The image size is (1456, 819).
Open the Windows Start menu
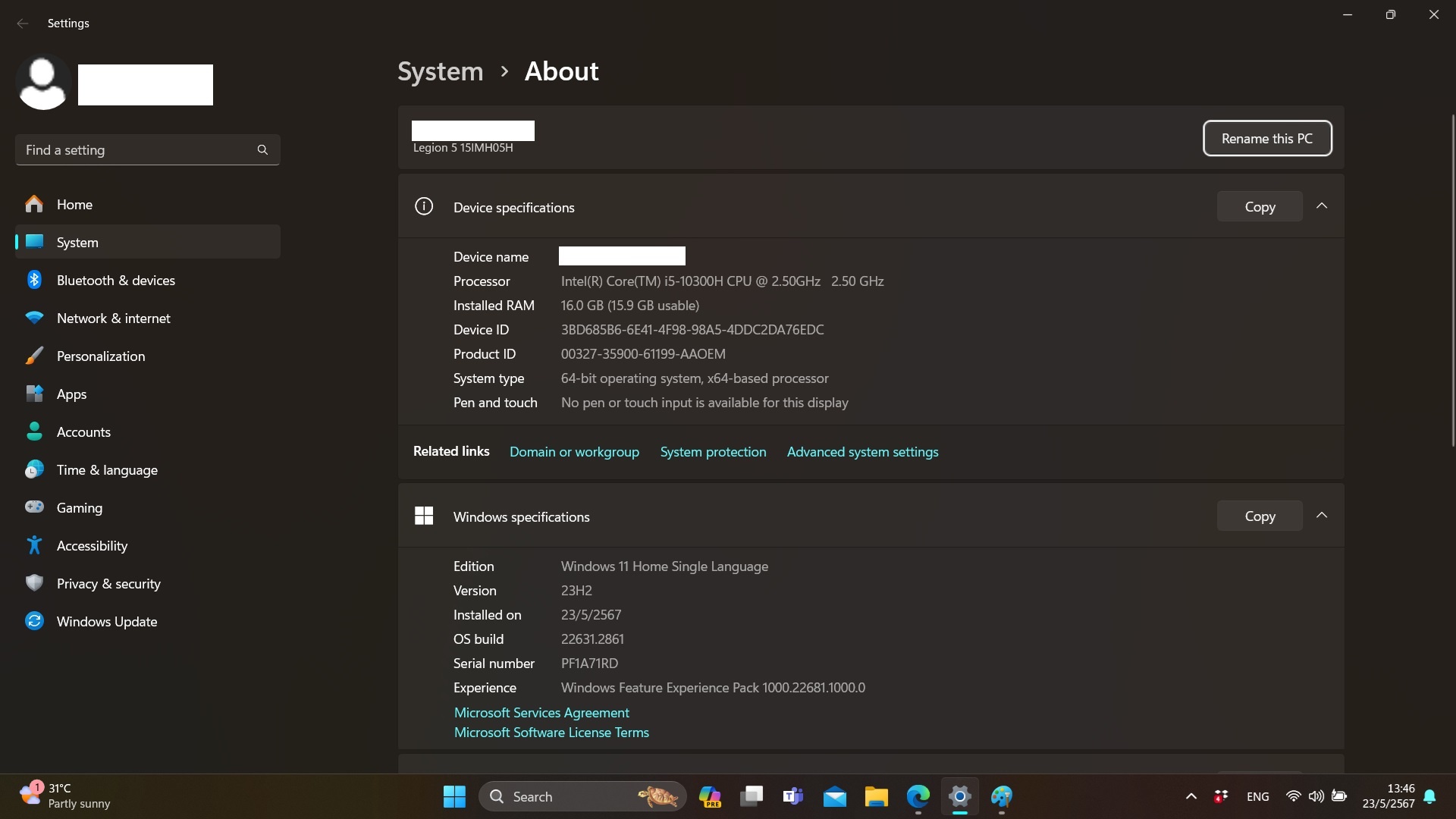454,796
